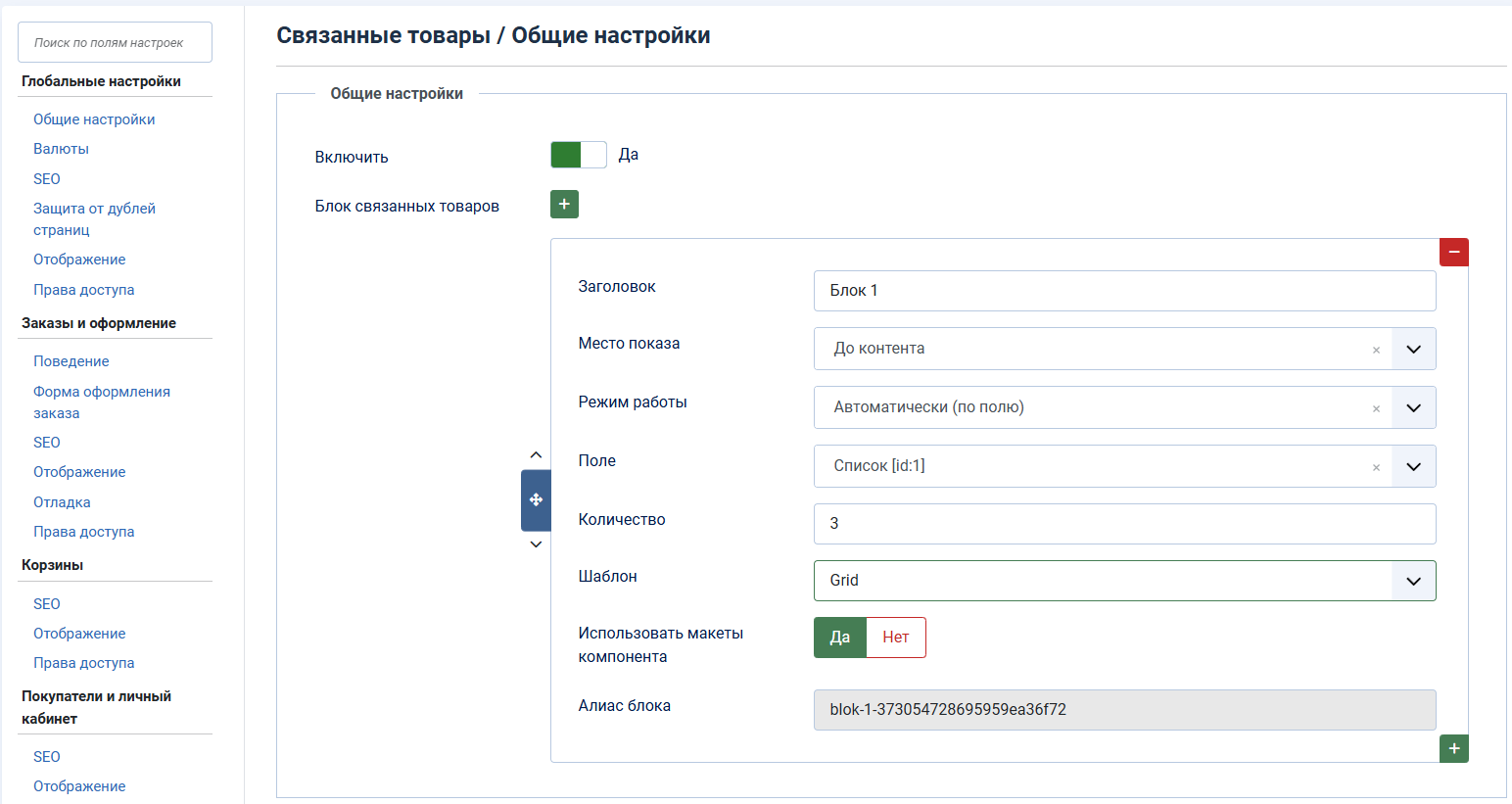The image size is (1512, 804).
Task: Move the block down with the down chevron
Action: coord(536,544)
